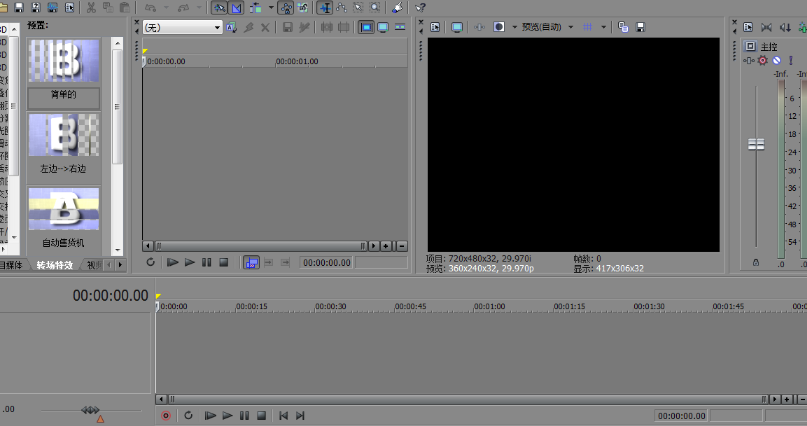
Task: Copy preview snapshot to clipboard icon
Action: (x=623, y=27)
